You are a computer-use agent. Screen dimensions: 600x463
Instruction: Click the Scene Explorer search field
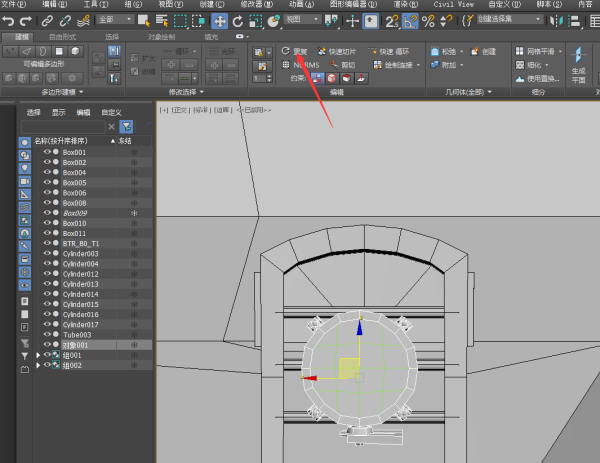tap(63, 127)
